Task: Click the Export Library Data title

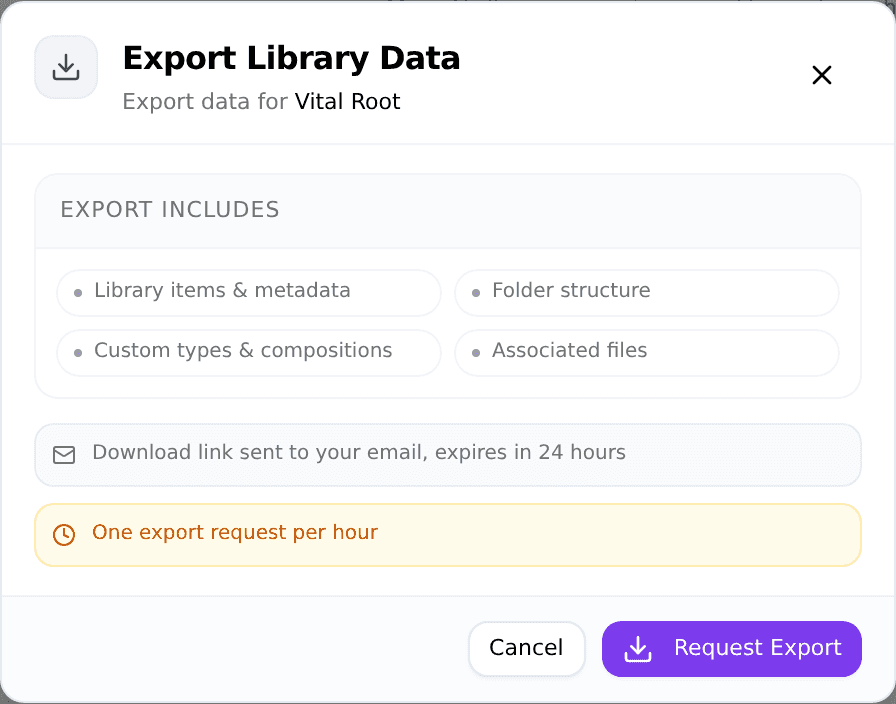Action: (x=291, y=58)
